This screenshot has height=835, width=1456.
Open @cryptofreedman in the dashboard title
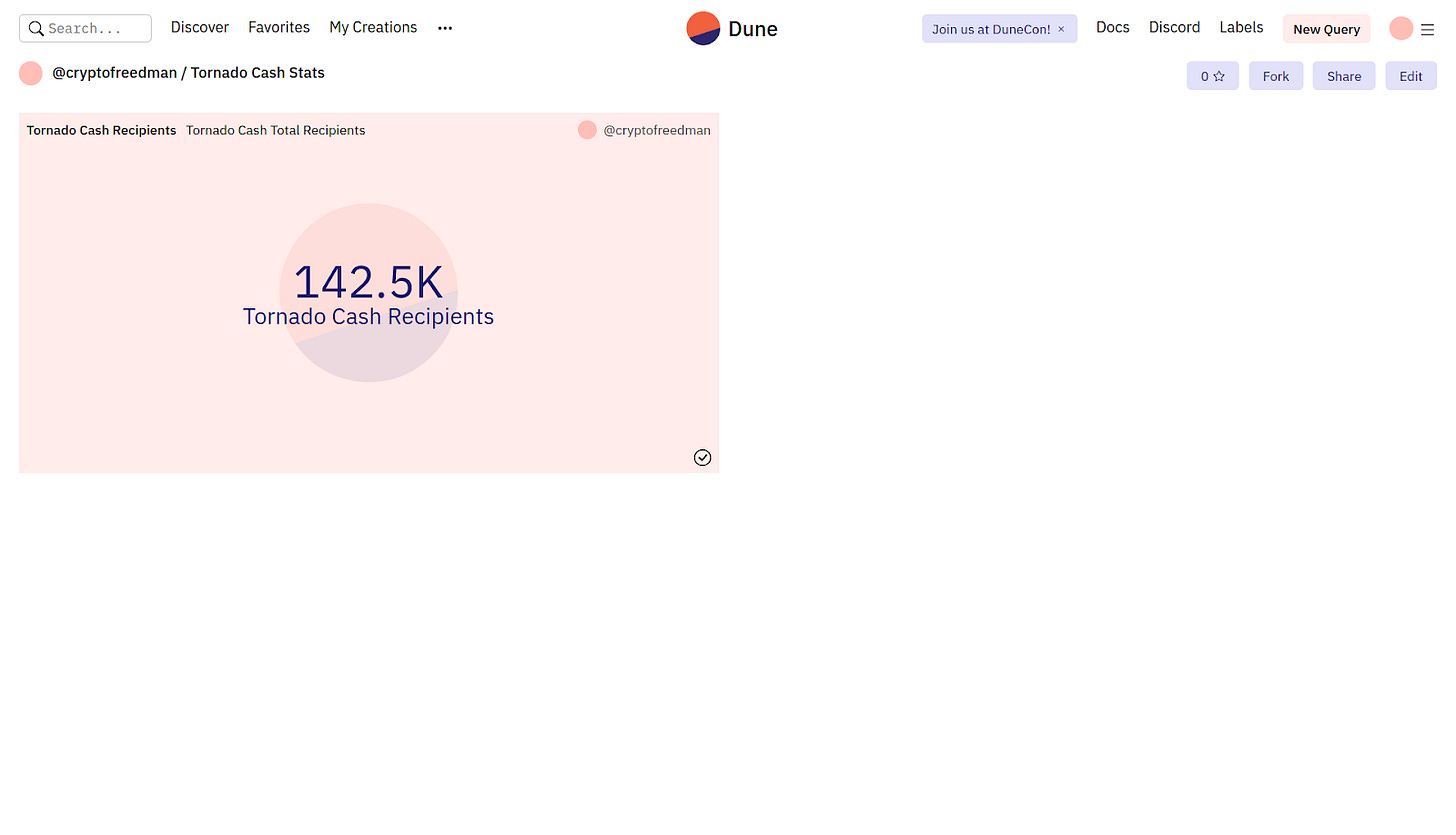click(115, 73)
